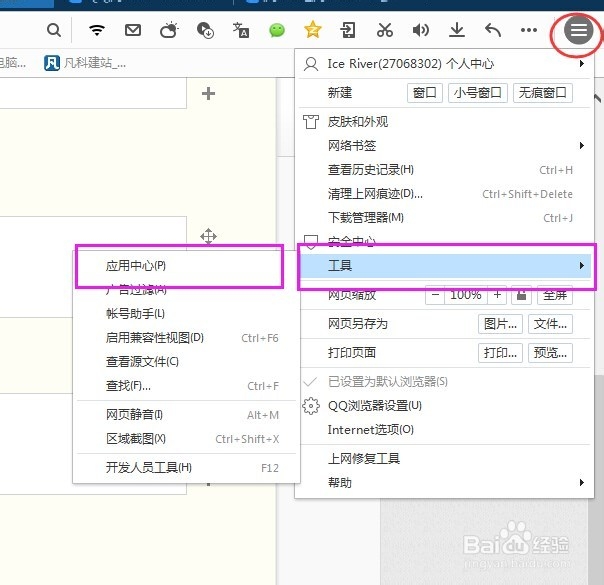Viewport: 604px width, 585px height.
Task: Toggle the zoom lock icon
Action: coord(521,295)
